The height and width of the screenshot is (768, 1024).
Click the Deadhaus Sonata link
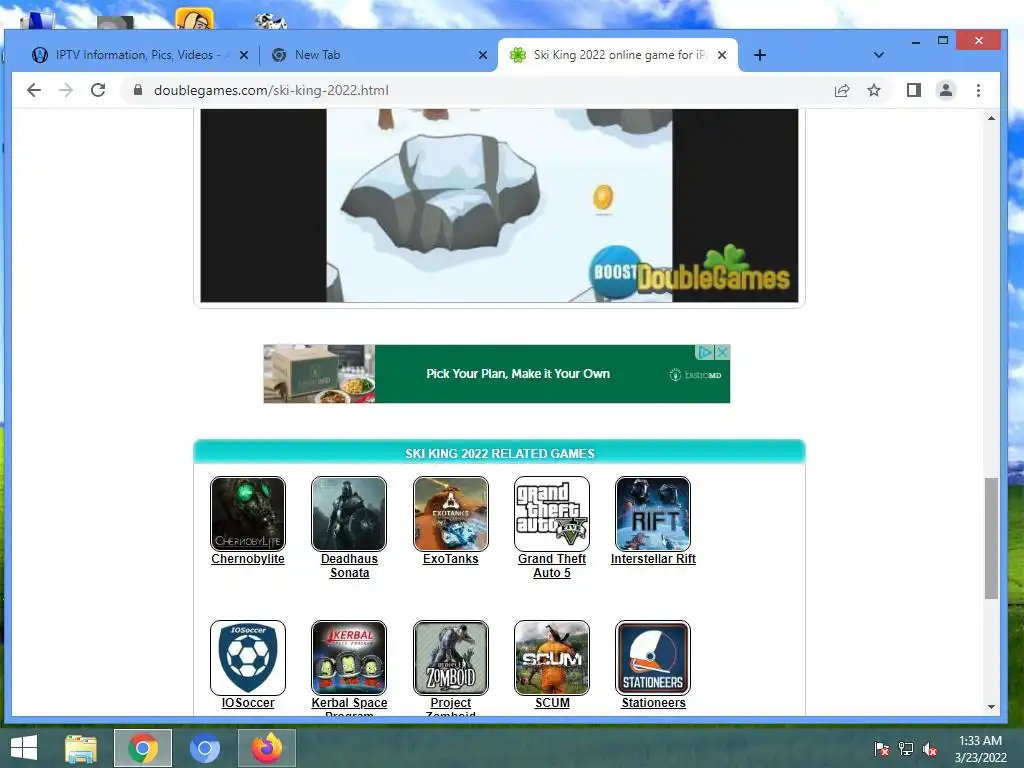pyautogui.click(x=349, y=566)
